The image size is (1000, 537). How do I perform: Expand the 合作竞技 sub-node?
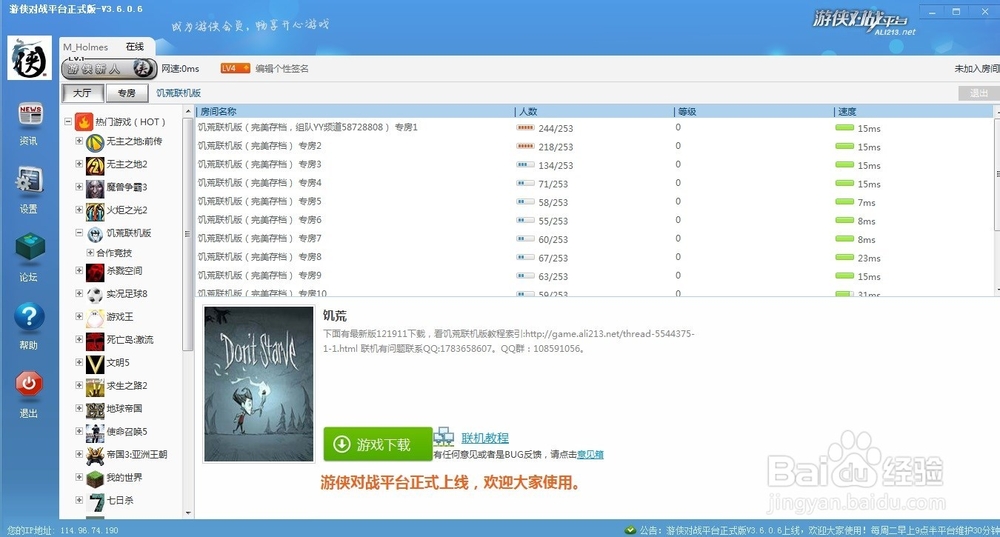click(90, 253)
